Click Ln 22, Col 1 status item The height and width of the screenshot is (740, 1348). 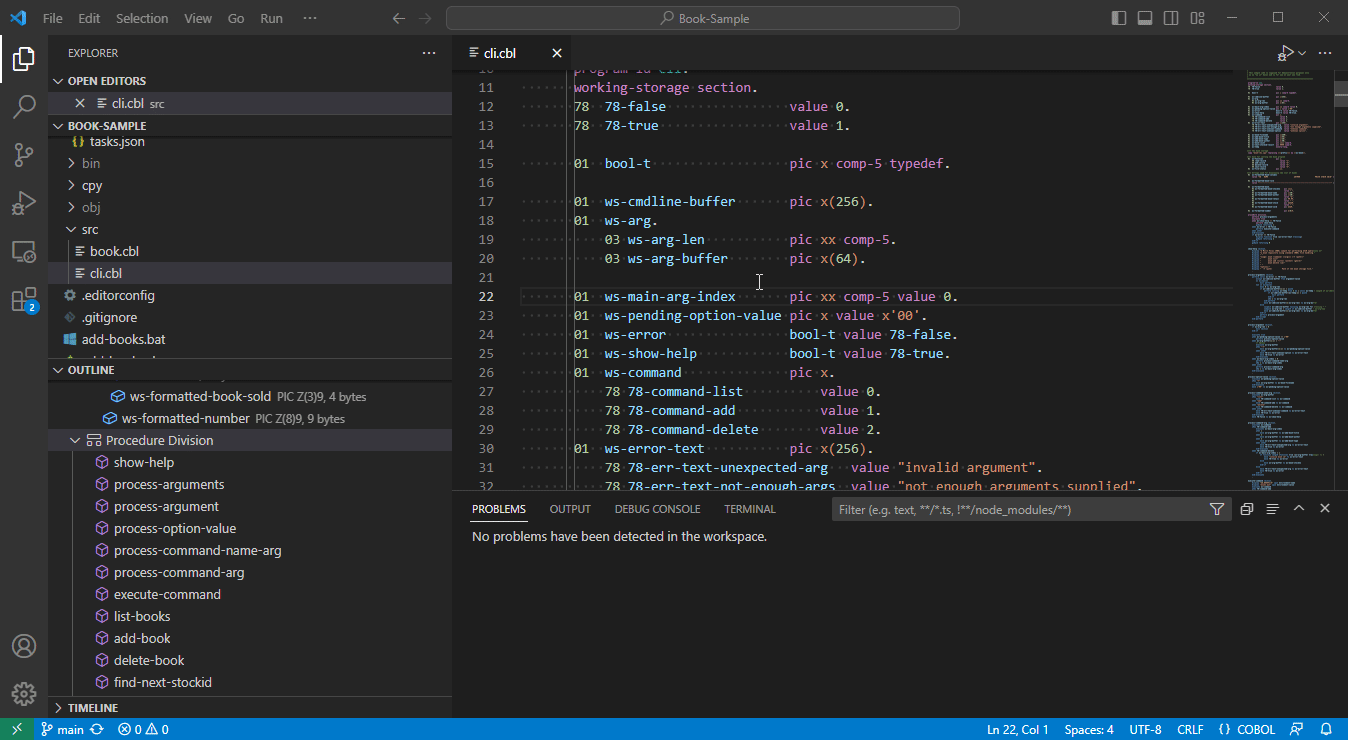(1017, 729)
